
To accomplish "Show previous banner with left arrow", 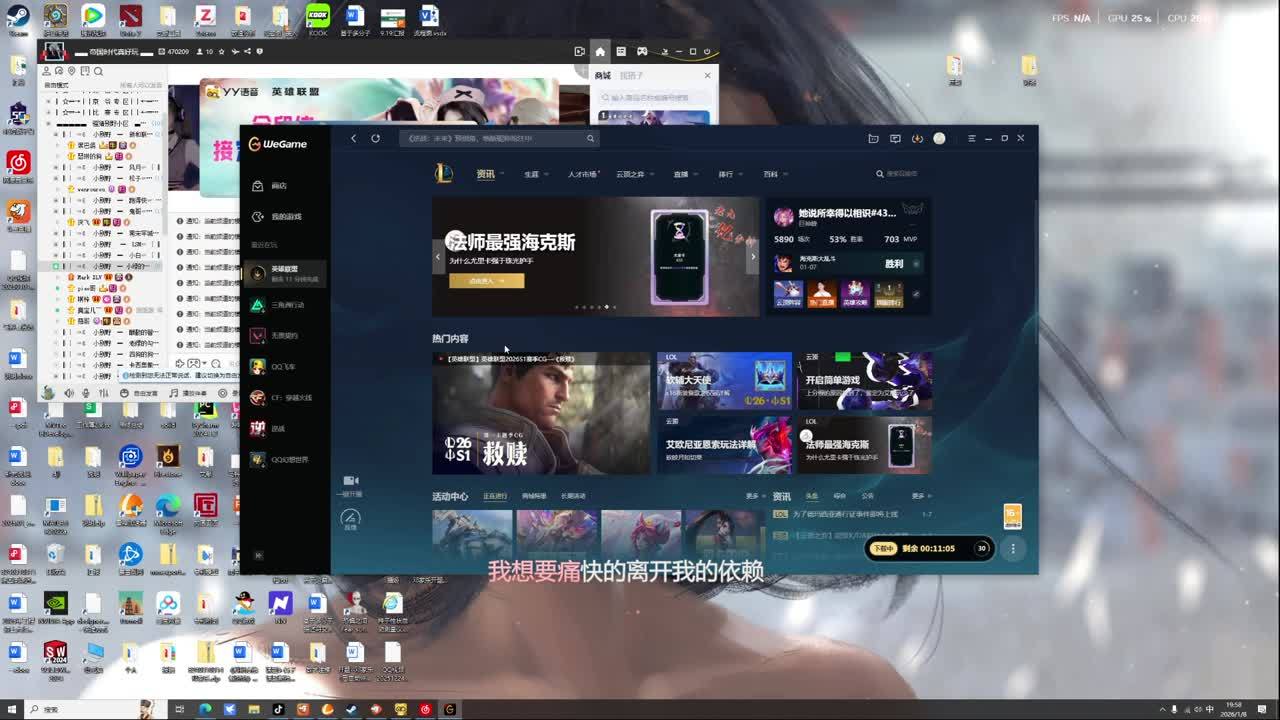I will [x=438, y=257].
